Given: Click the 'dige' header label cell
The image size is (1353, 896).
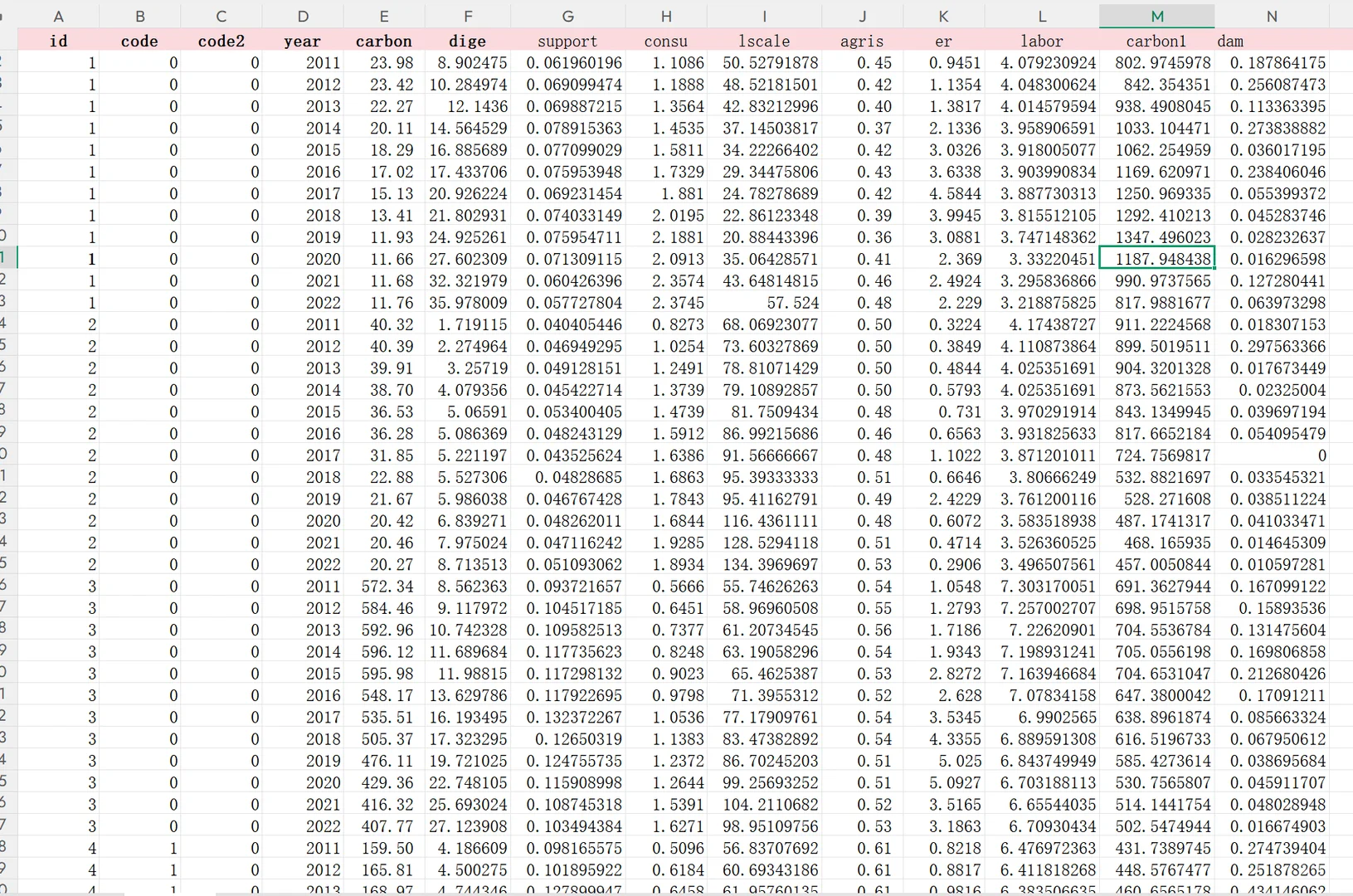Looking at the screenshot, I should tap(467, 40).
